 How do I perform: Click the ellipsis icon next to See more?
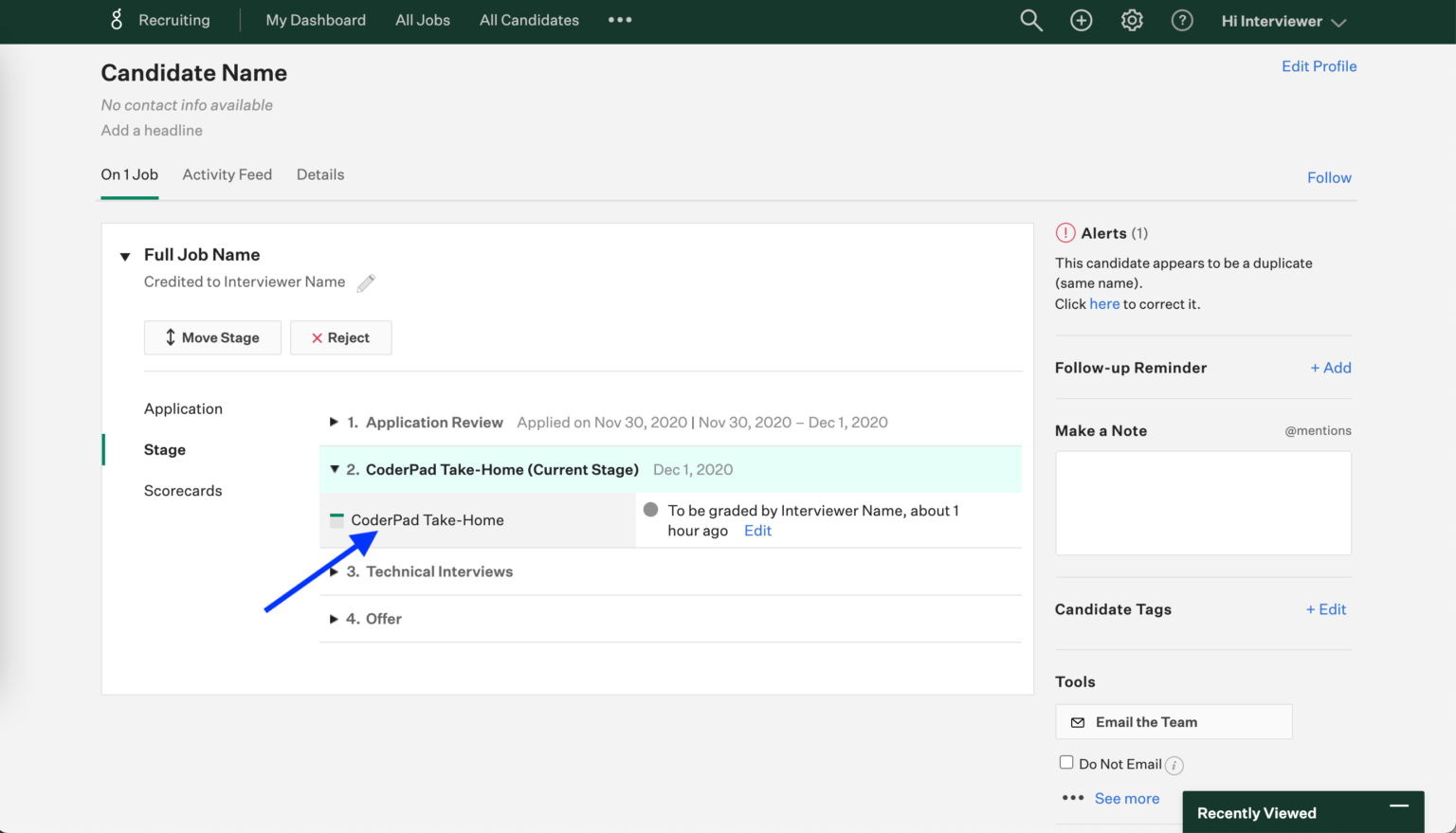point(1072,798)
